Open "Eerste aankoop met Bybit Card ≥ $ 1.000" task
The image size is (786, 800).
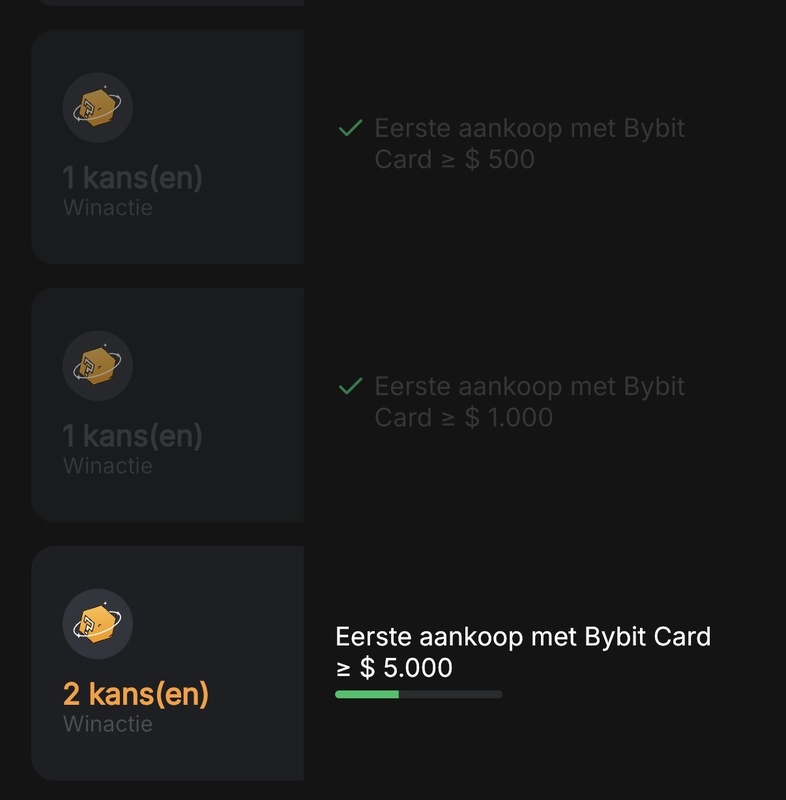529,401
